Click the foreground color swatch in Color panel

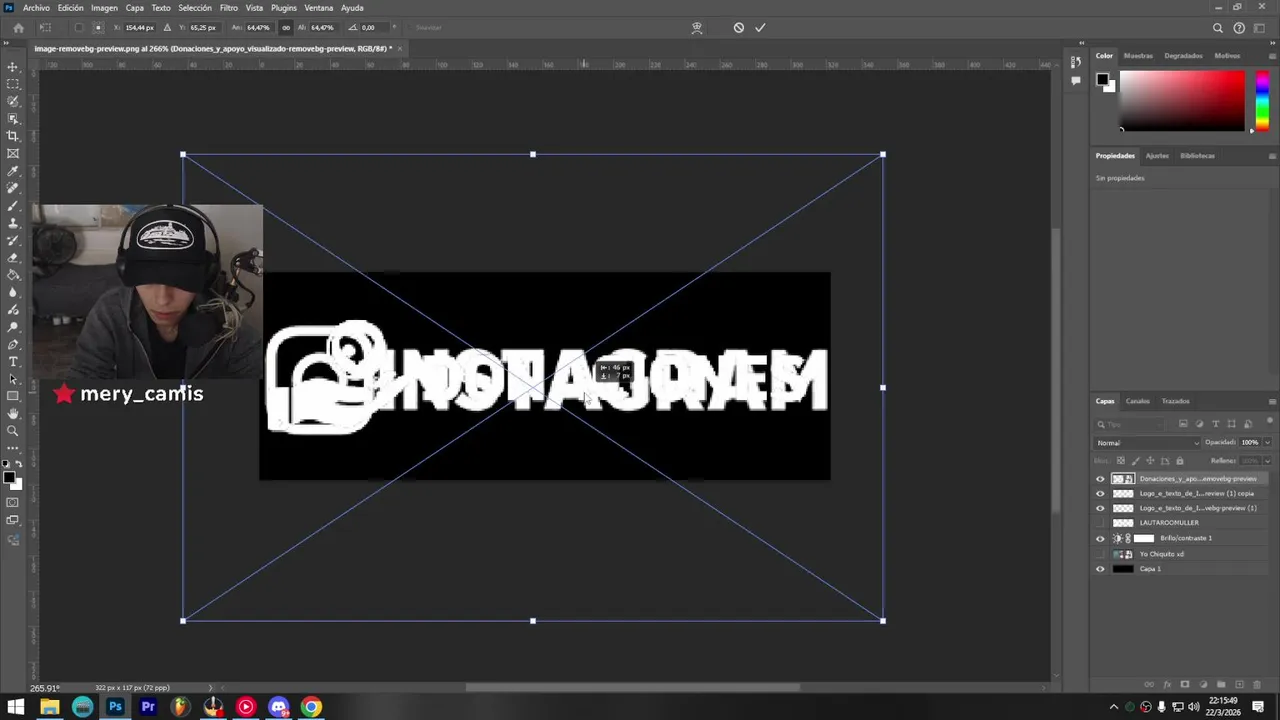(x=1102, y=79)
